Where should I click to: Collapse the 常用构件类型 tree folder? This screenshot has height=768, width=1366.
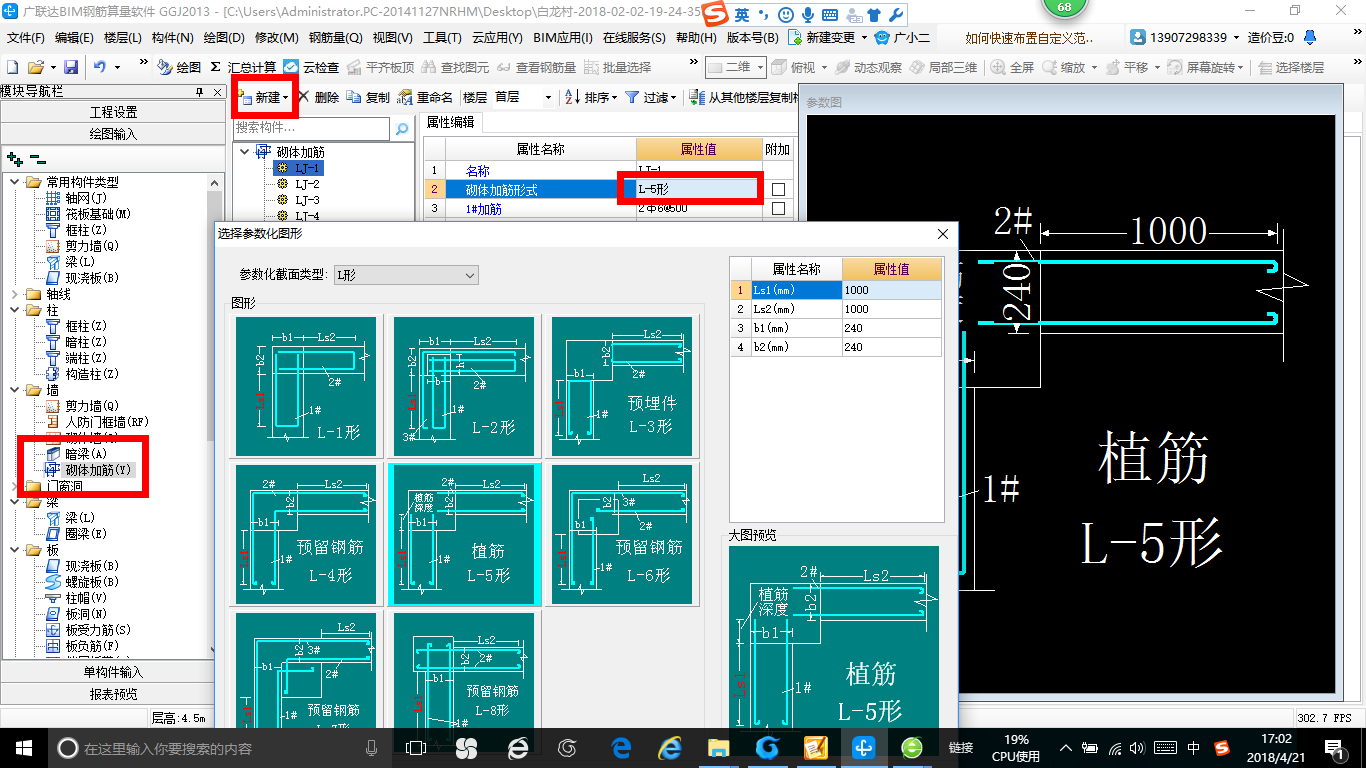14,182
